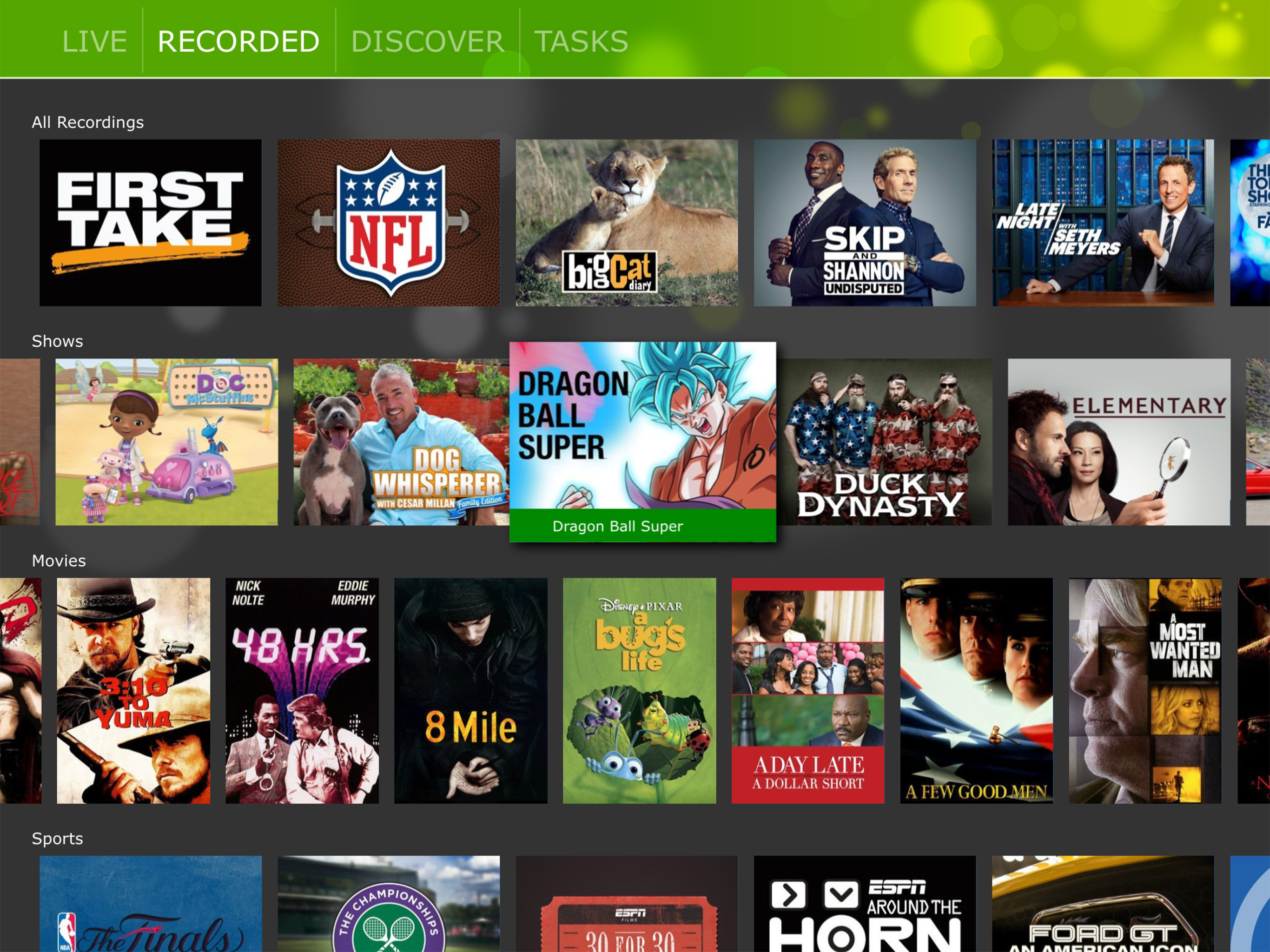
Task: Open the 8 Mile movie
Action: 471,691
